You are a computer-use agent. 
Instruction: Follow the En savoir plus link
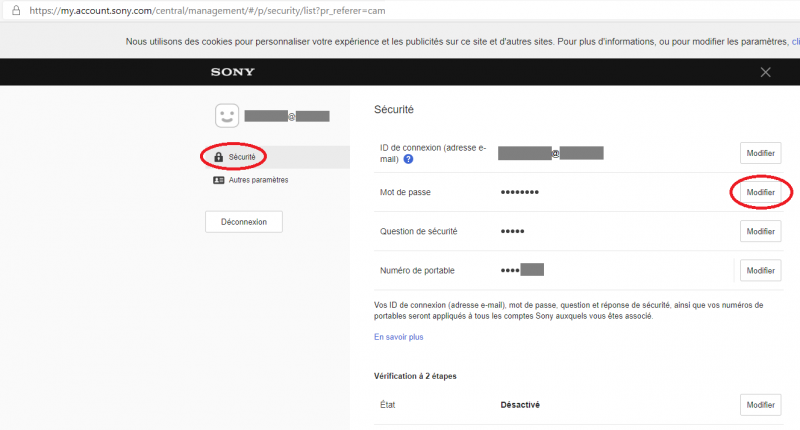(x=398, y=337)
